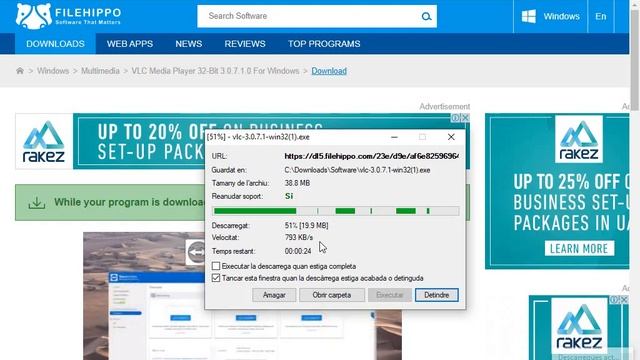
Task: Close the lower right ad with X icon
Action: pos(624,300)
